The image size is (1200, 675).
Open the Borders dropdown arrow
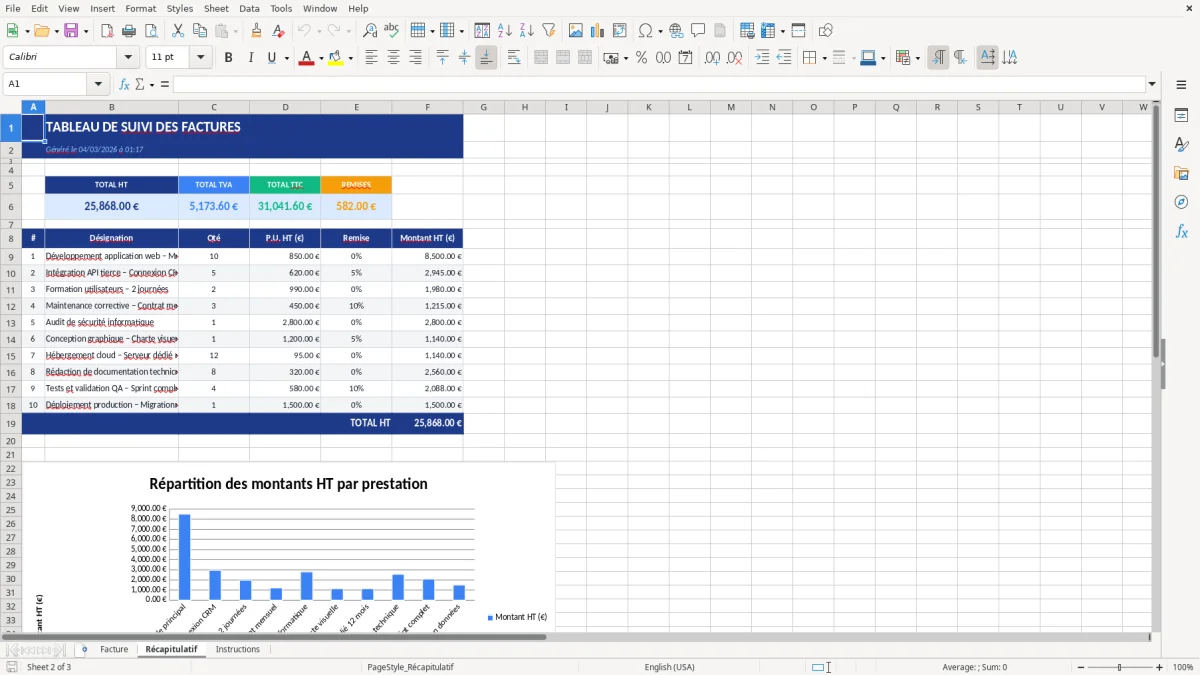(824, 58)
